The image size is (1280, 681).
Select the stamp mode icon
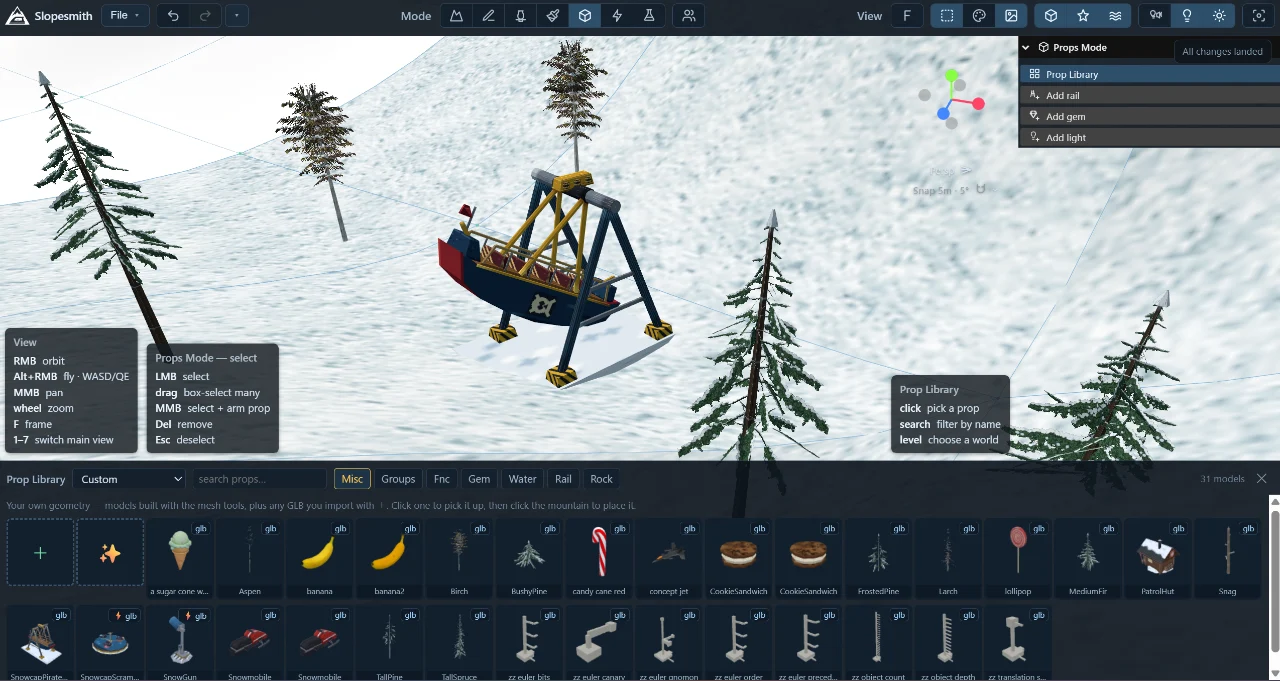[521, 16]
